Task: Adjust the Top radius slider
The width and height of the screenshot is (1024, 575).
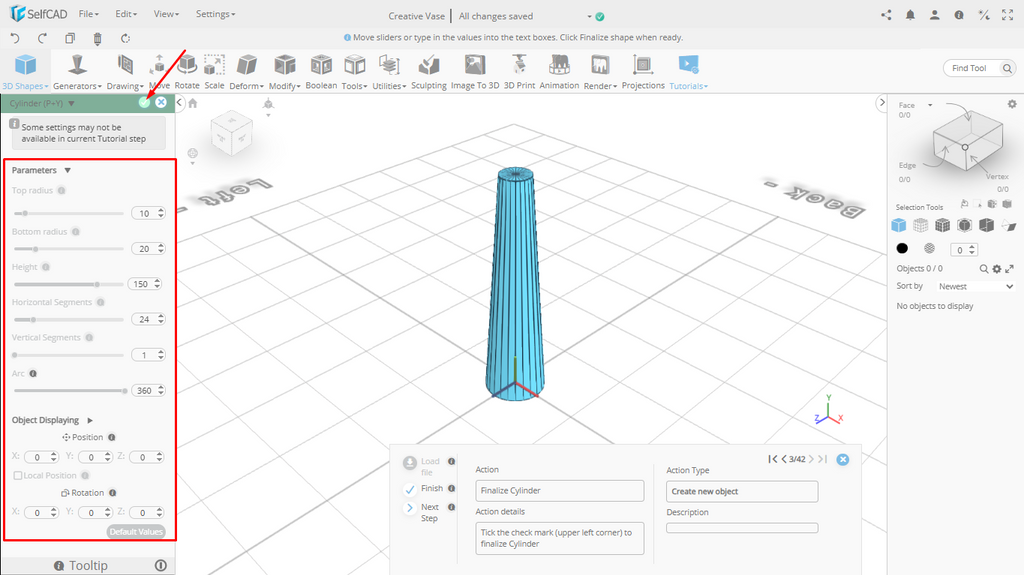Action: point(69,214)
